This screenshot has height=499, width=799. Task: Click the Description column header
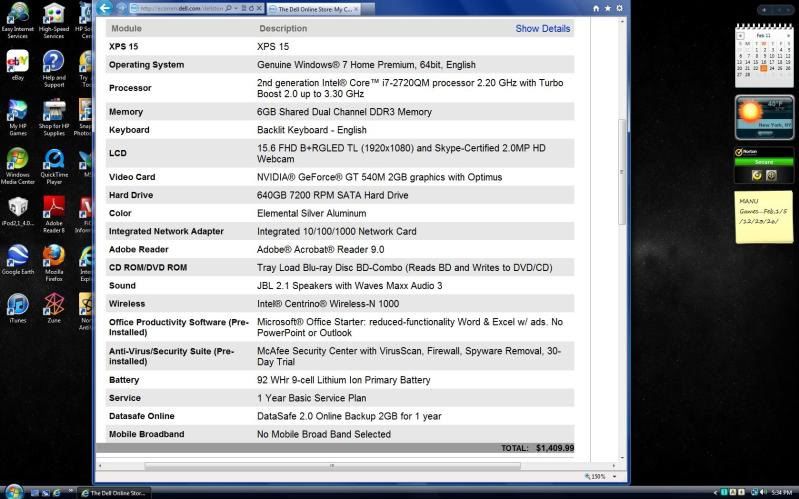pyautogui.click(x=283, y=29)
